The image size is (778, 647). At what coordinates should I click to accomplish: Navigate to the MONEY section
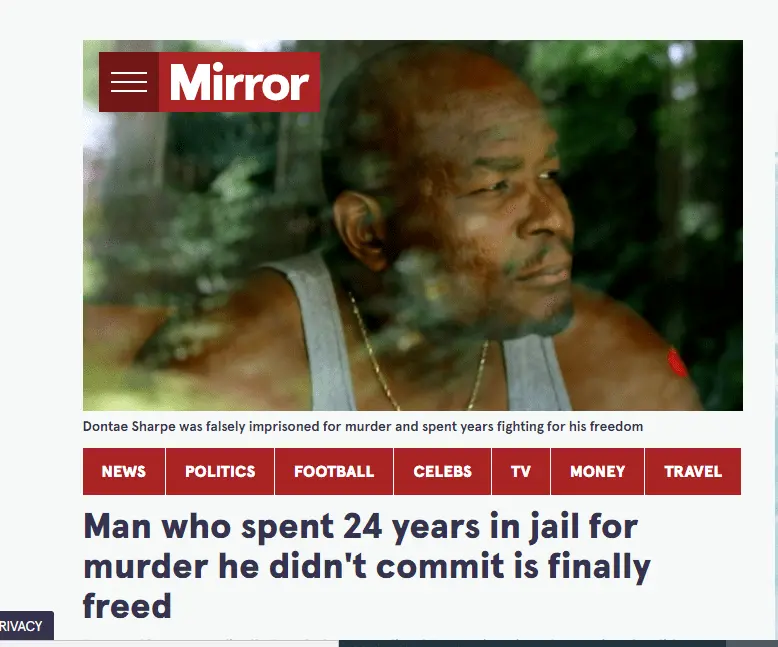[x=597, y=471]
